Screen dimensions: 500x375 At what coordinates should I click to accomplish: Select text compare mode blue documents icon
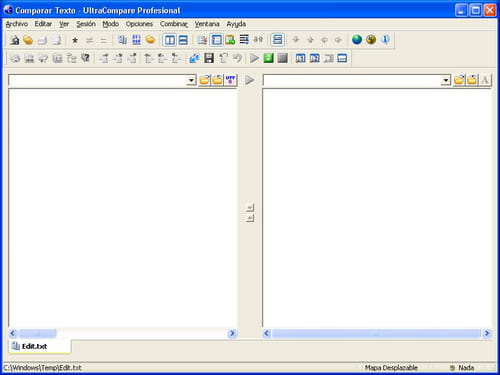point(122,40)
